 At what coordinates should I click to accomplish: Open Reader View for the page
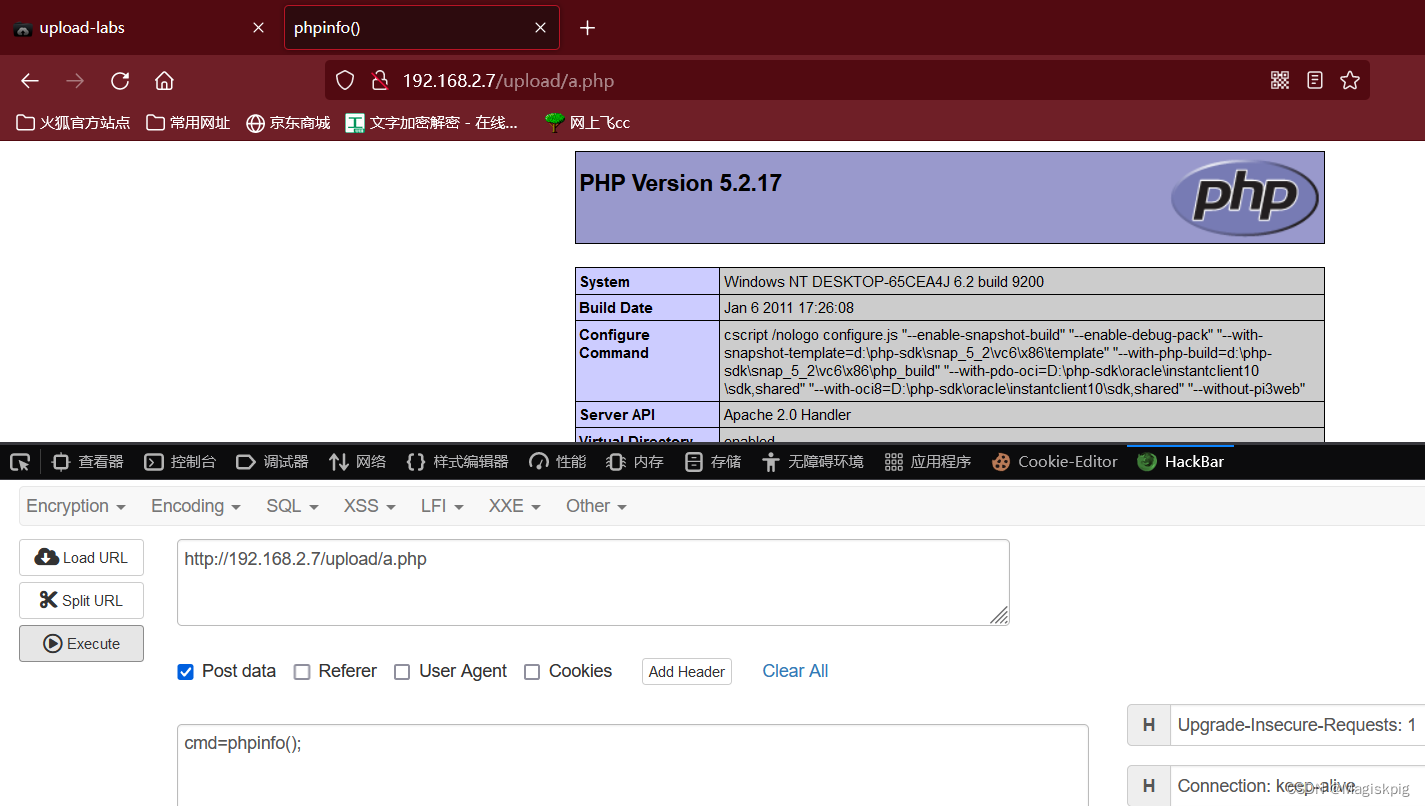pos(1314,80)
